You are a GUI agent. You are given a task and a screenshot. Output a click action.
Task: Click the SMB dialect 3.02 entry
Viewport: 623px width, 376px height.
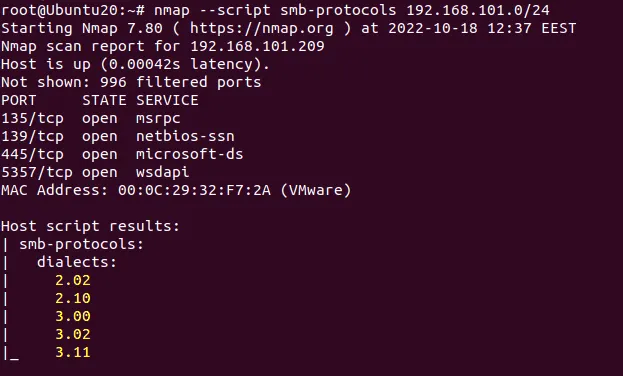tap(73, 334)
